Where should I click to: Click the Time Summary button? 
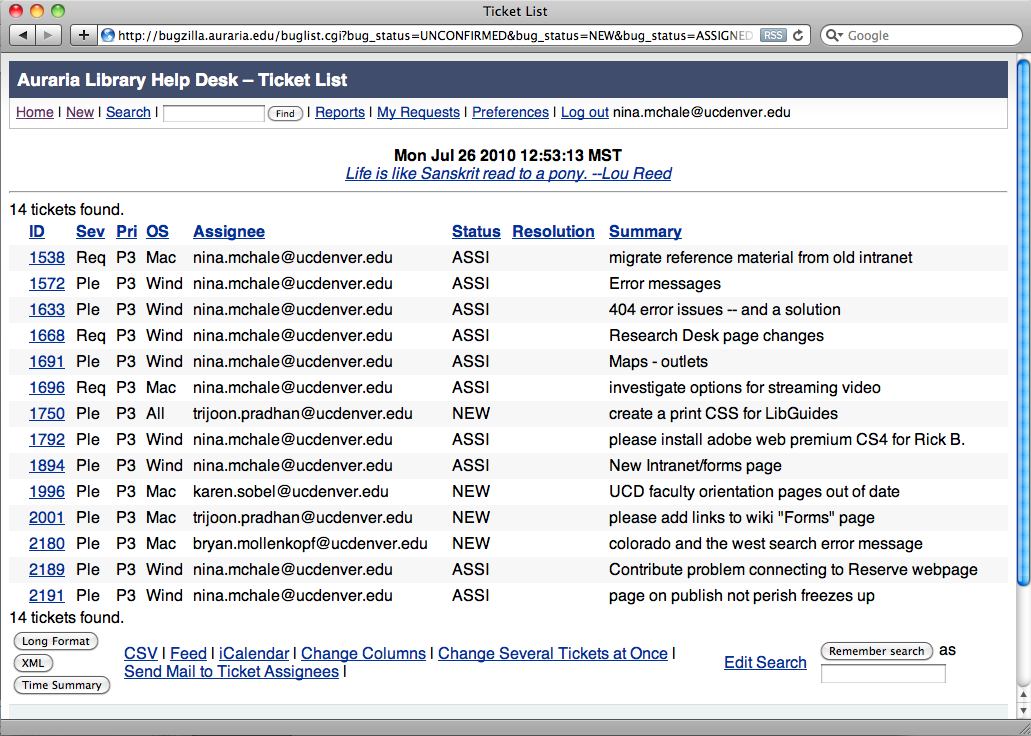tap(62, 685)
